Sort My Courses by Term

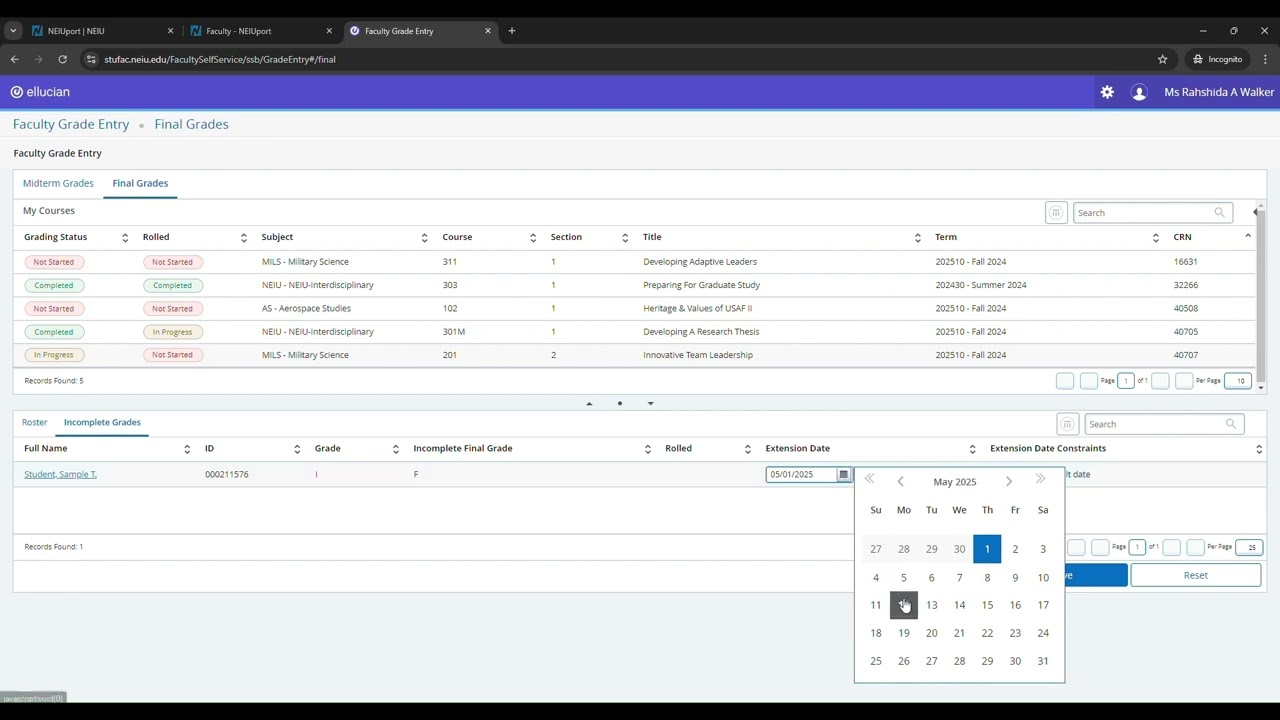coord(1155,237)
